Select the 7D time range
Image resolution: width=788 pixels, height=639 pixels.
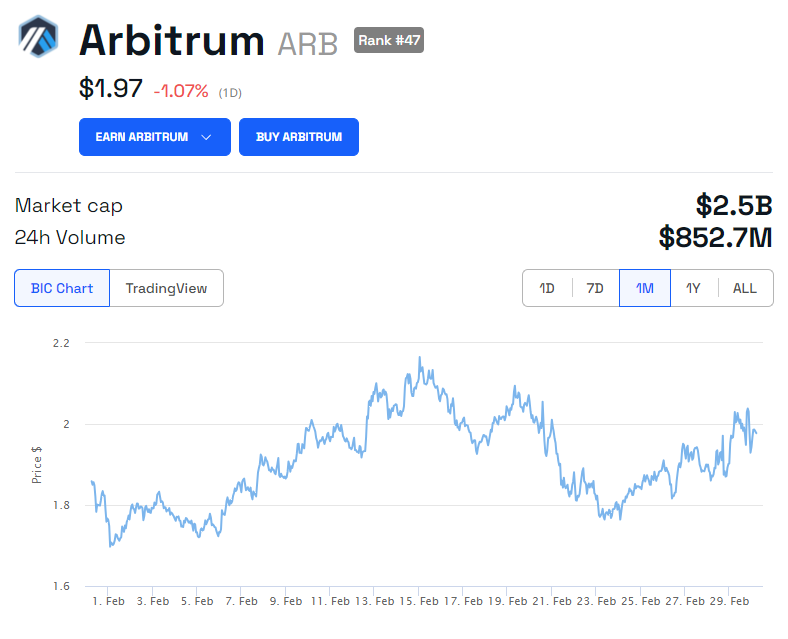[x=595, y=288]
